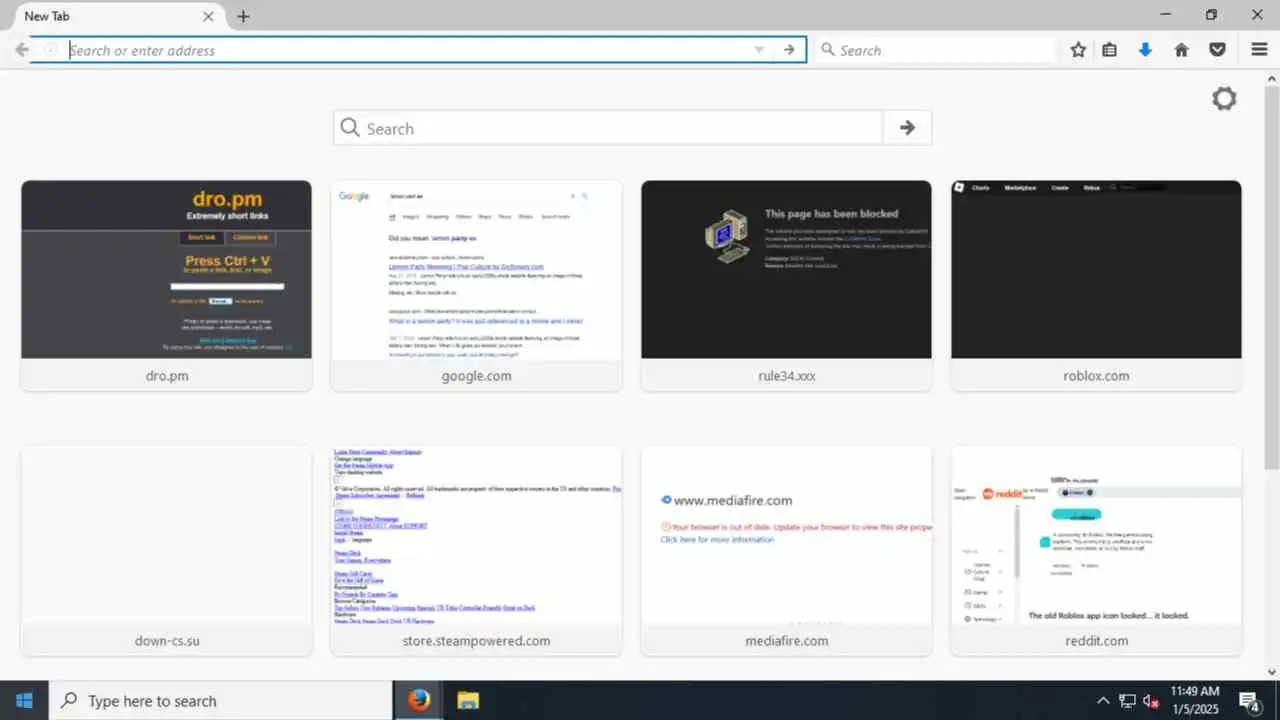Open the Downloads arrow icon
Image resolution: width=1280 pixels, height=720 pixels.
(x=1146, y=50)
